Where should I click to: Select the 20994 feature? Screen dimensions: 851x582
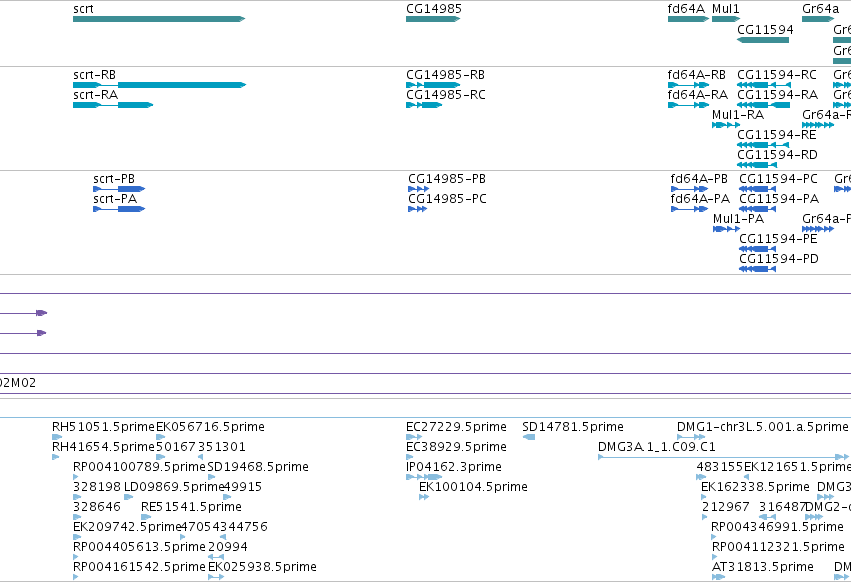click(216, 558)
